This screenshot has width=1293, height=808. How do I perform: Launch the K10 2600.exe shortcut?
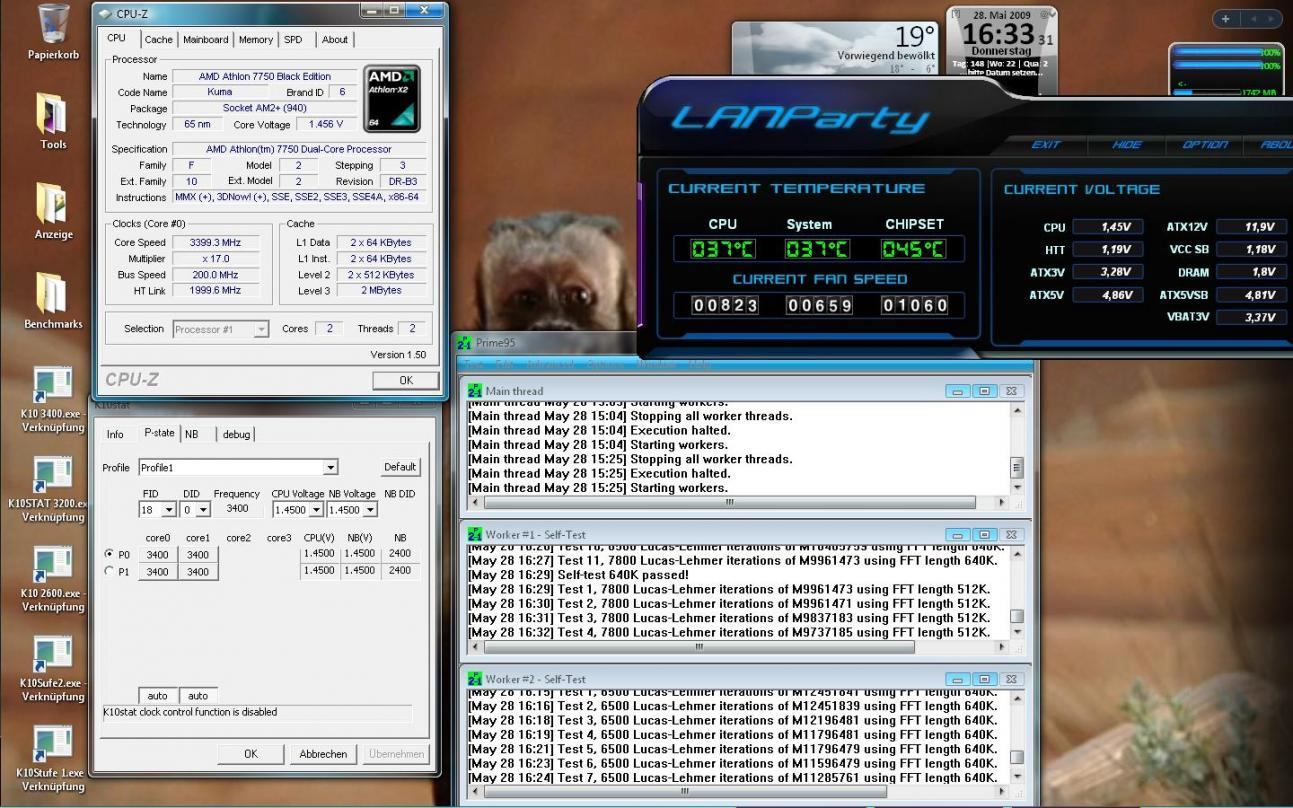click(x=52, y=564)
